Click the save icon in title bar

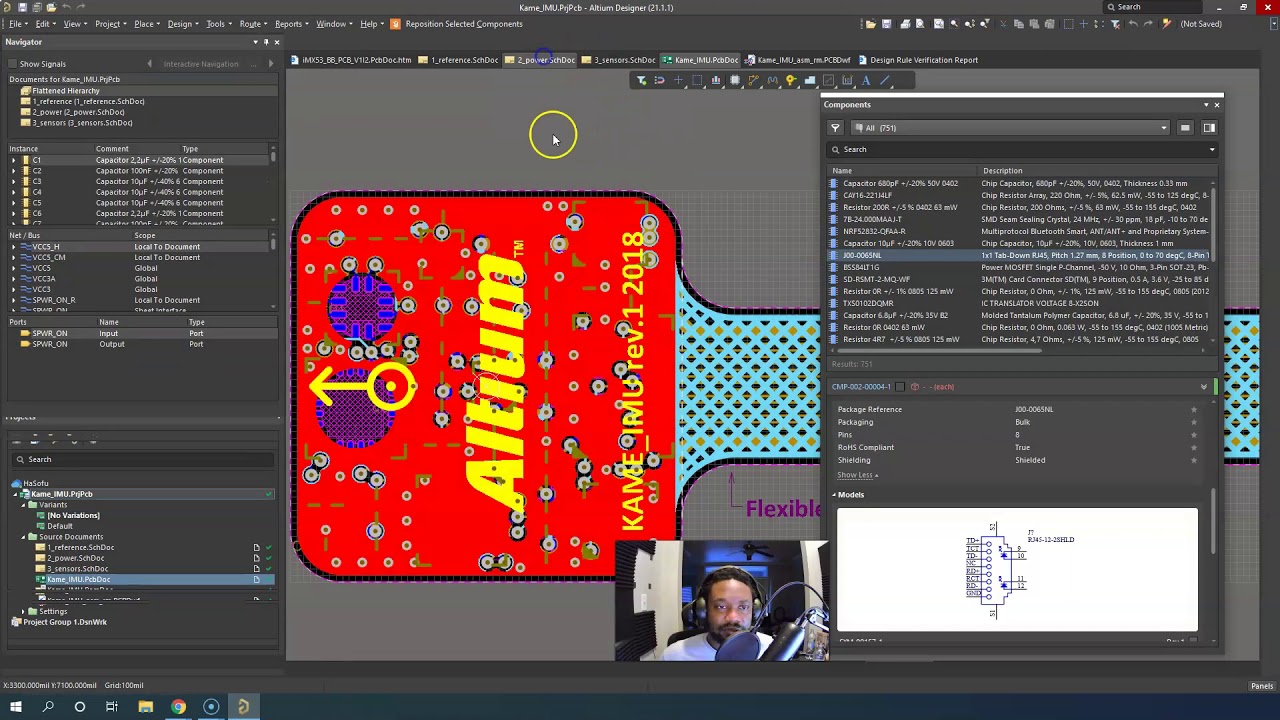pyautogui.click(x=22, y=7)
